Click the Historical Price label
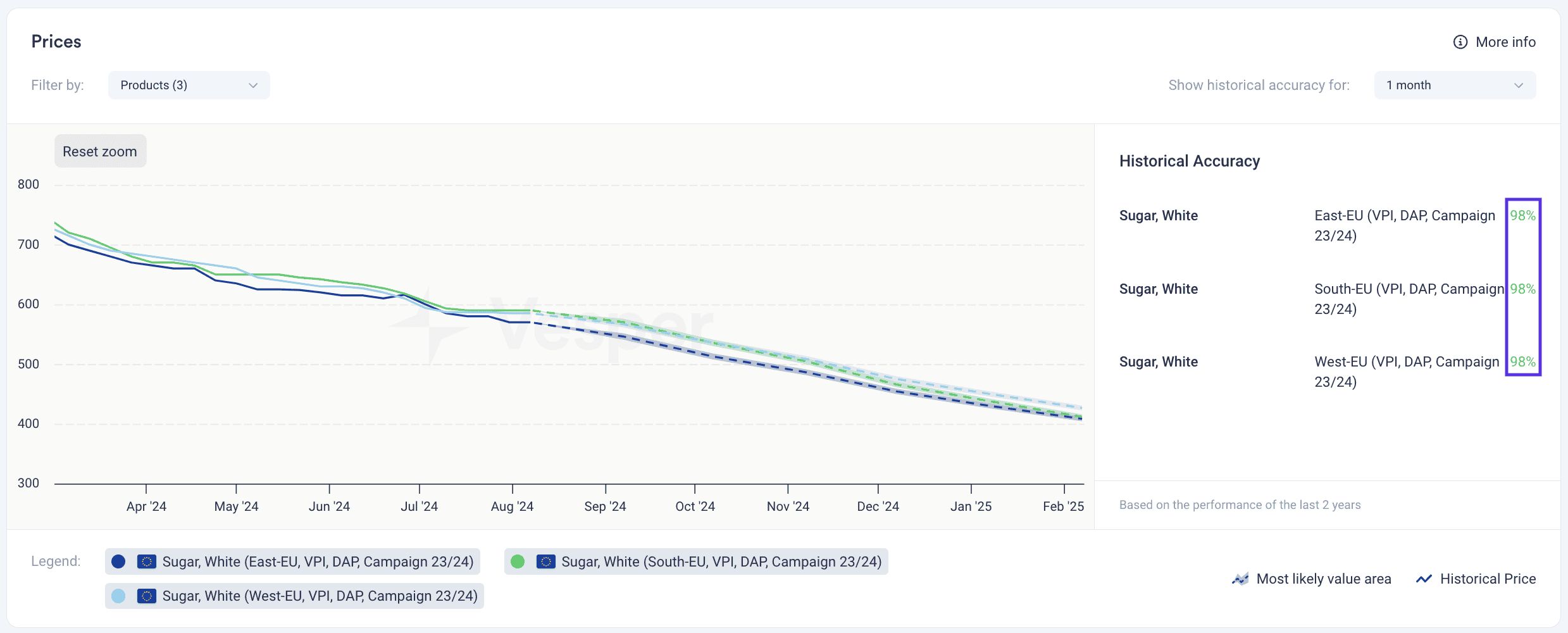Screen dimensions: 1568x633 [1488, 579]
